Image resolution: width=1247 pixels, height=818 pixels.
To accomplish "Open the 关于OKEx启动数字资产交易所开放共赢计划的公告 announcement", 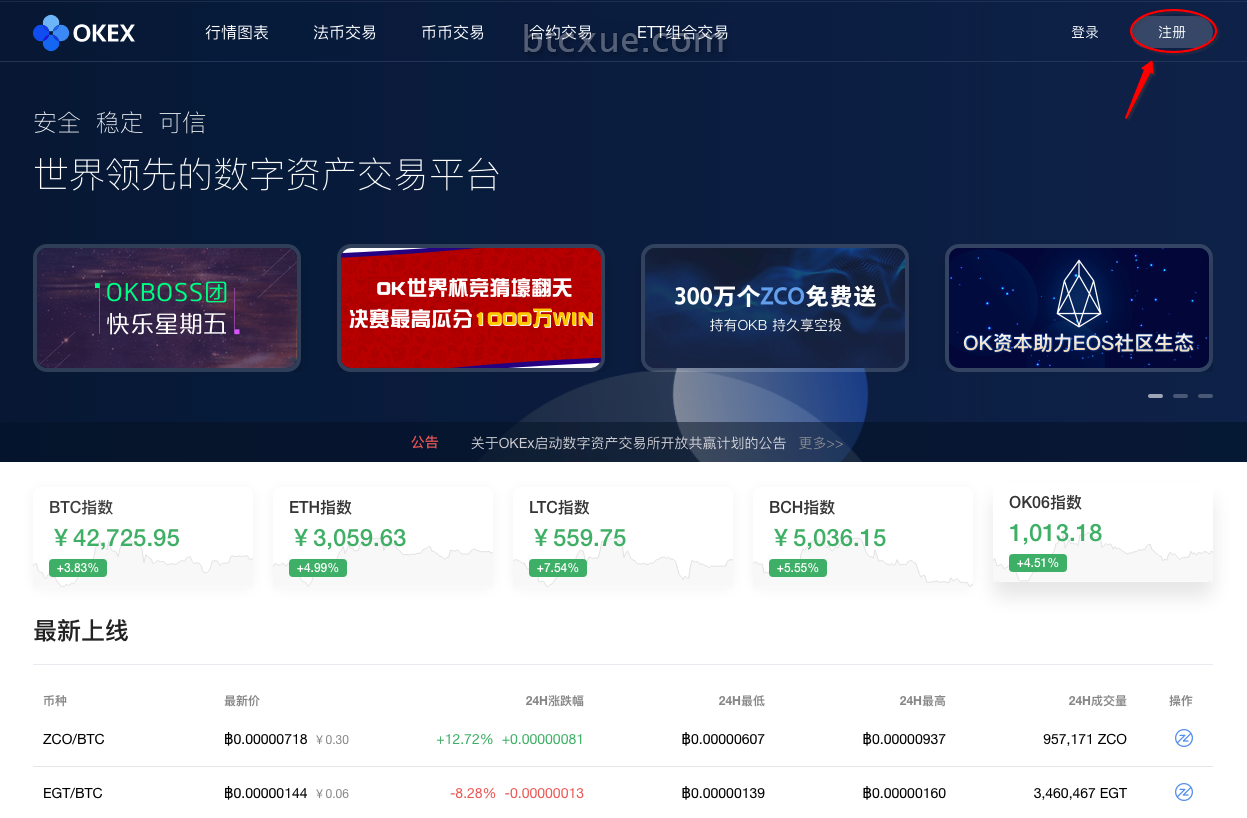I will 628,443.
